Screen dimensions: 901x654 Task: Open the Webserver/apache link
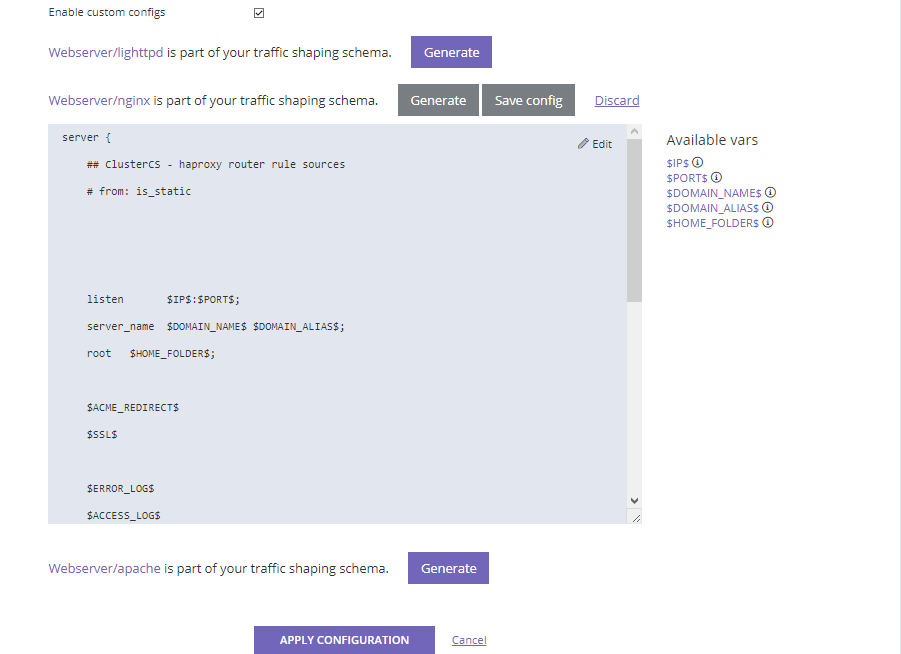105,568
